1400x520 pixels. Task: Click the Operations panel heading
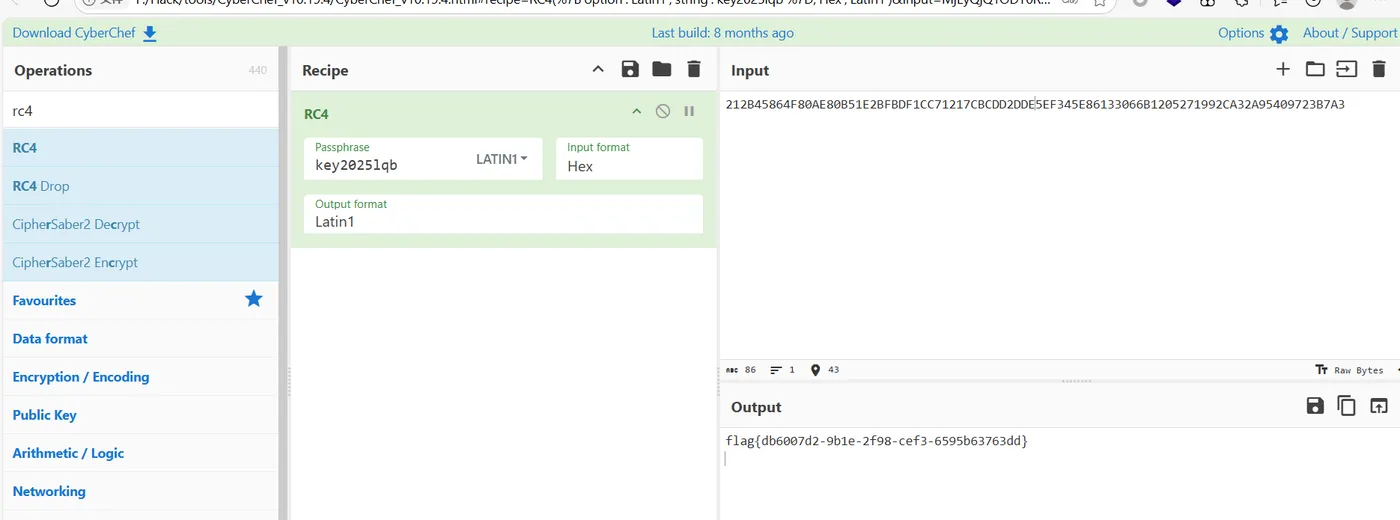(x=53, y=70)
